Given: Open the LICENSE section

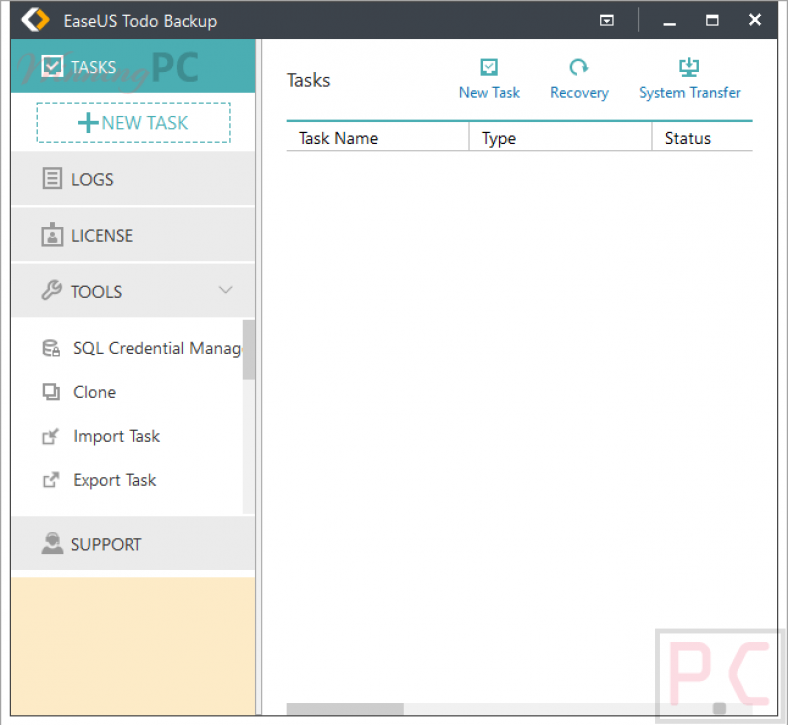Looking at the screenshot, I should [133, 235].
